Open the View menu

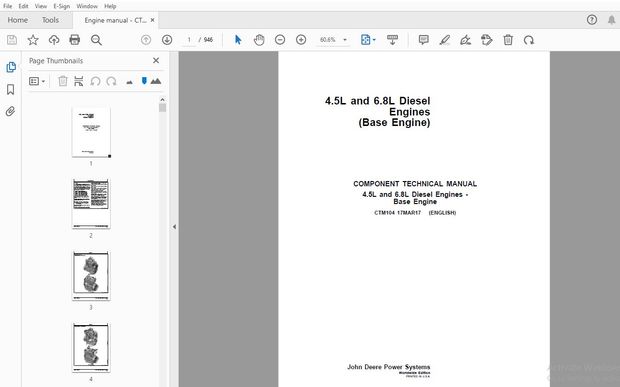(x=41, y=6)
